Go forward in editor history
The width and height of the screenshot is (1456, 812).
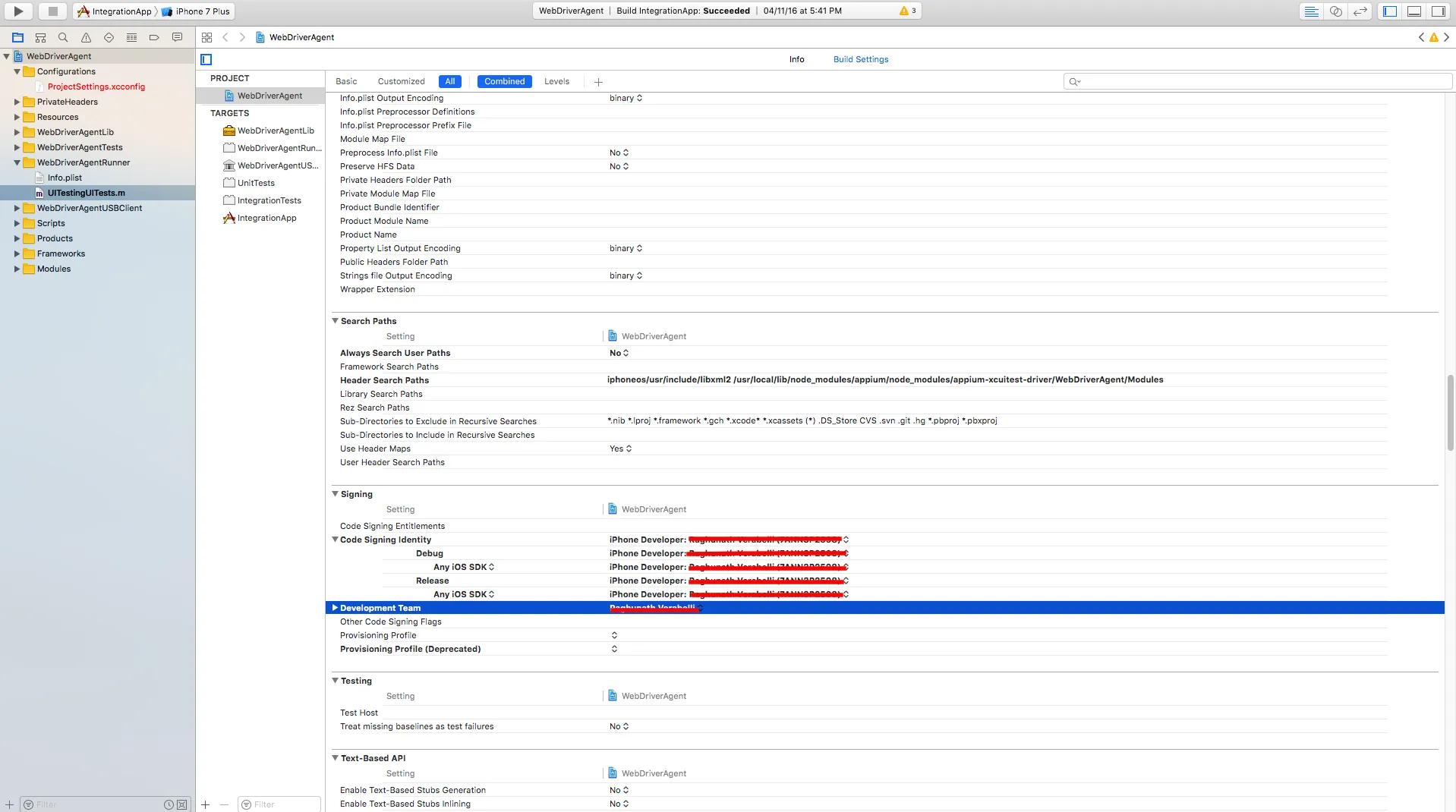242,37
